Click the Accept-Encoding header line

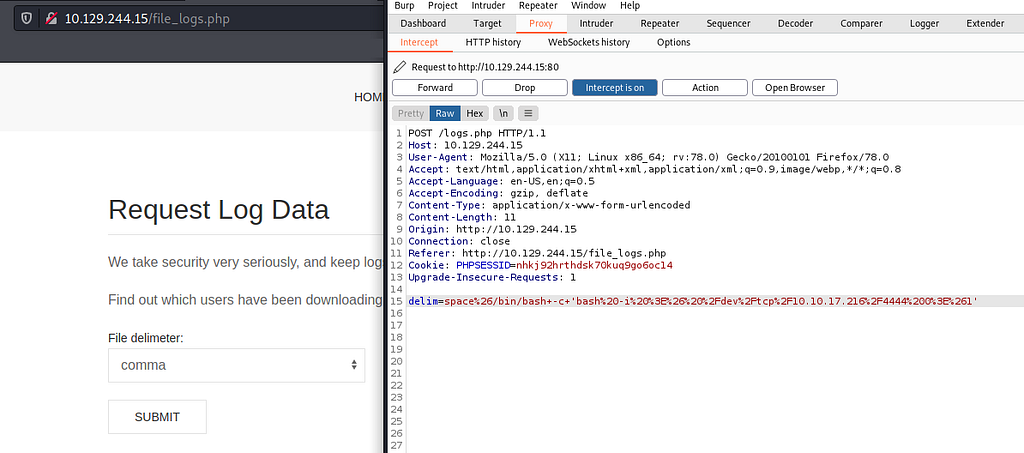(498, 193)
